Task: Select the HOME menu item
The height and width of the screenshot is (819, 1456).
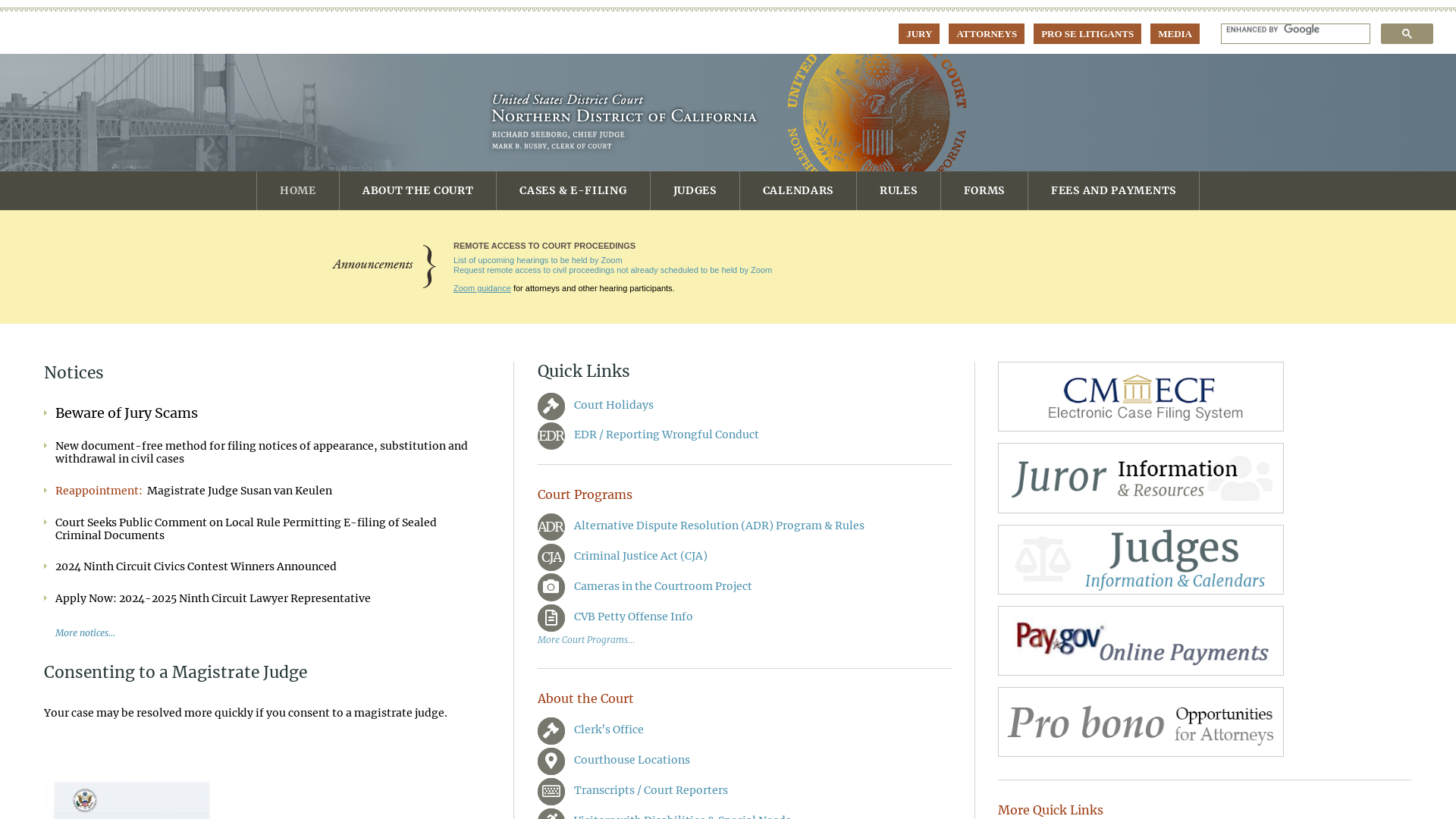Action: tap(298, 190)
